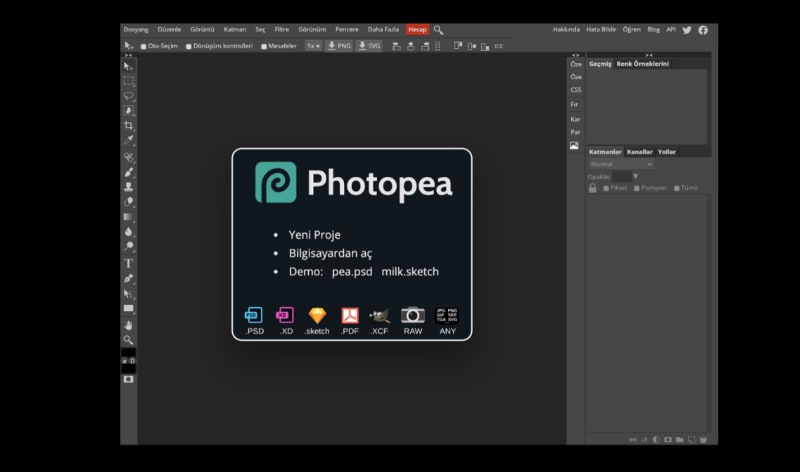This screenshot has height=472, width=800.
Task: Select the Eraser tool
Action: [x=128, y=202]
